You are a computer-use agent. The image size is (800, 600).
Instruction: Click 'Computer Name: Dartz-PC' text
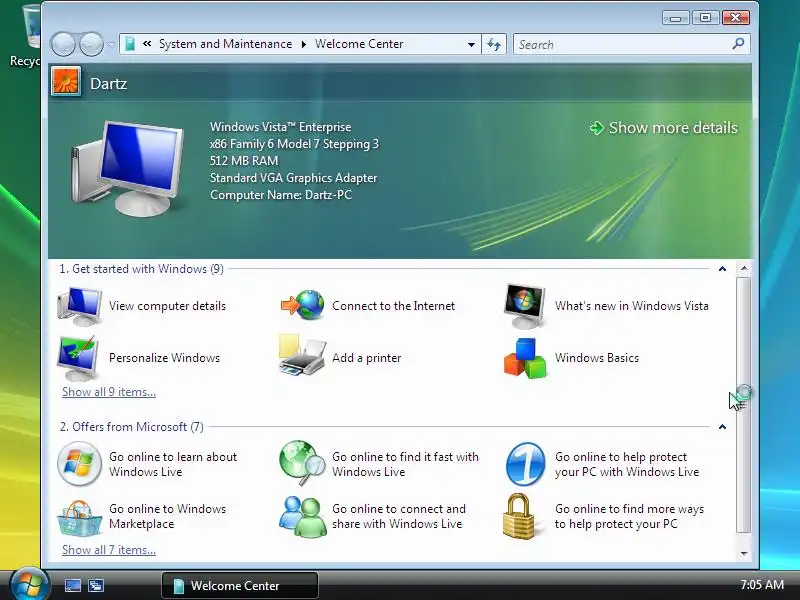(x=281, y=195)
